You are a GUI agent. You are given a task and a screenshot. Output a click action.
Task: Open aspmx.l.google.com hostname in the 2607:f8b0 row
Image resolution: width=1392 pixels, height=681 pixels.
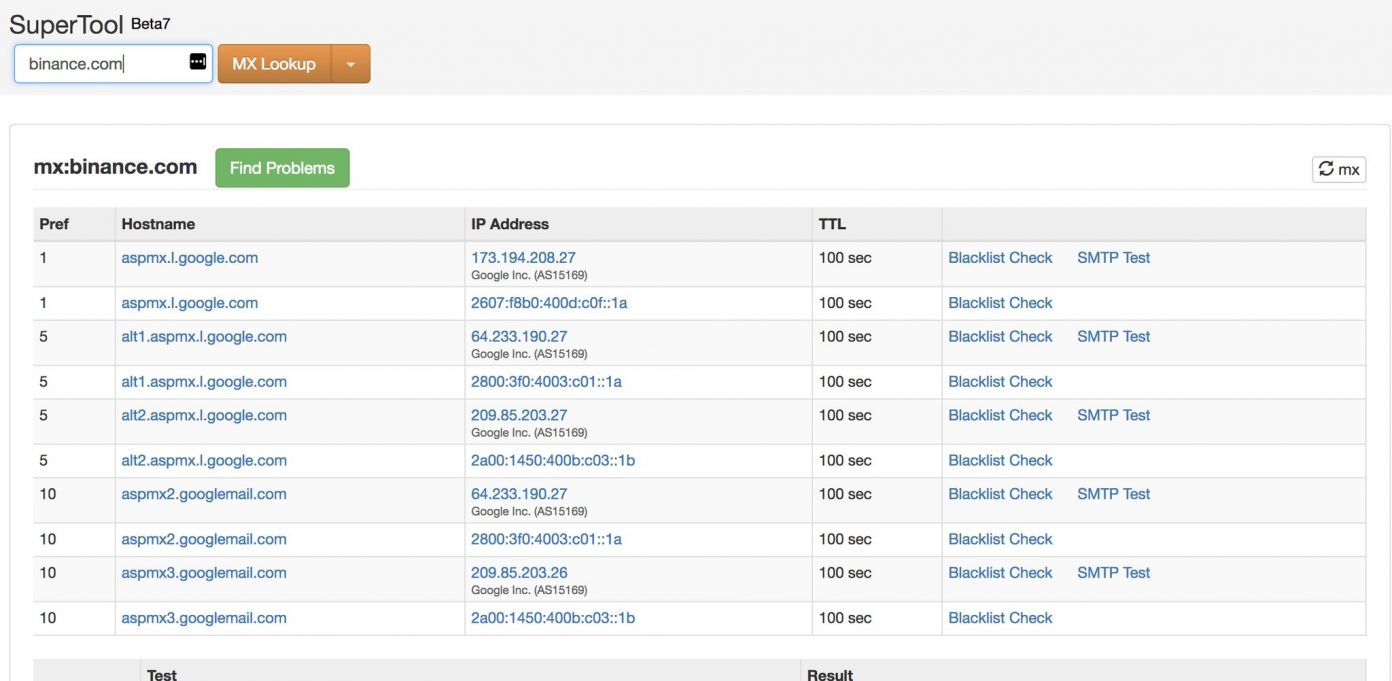click(190, 302)
